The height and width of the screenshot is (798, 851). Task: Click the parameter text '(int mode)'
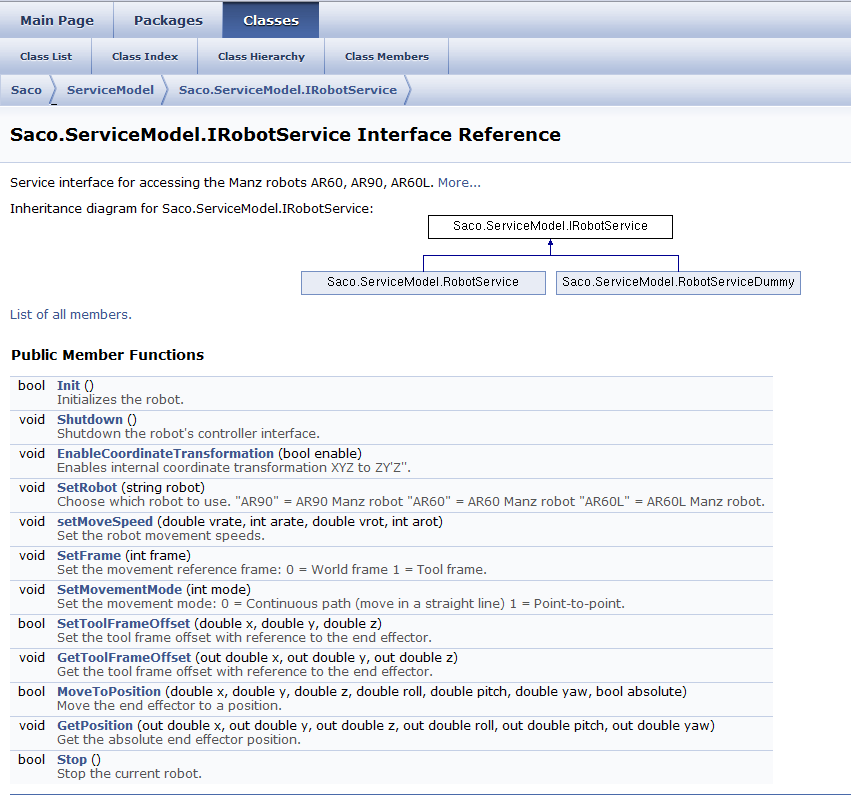[x=219, y=590]
